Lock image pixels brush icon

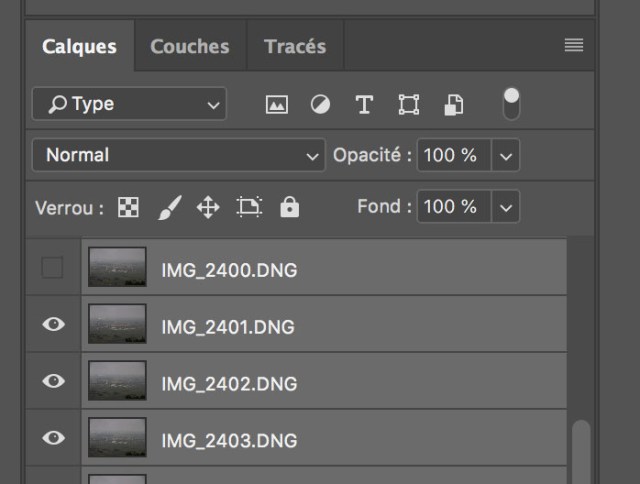click(x=169, y=207)
